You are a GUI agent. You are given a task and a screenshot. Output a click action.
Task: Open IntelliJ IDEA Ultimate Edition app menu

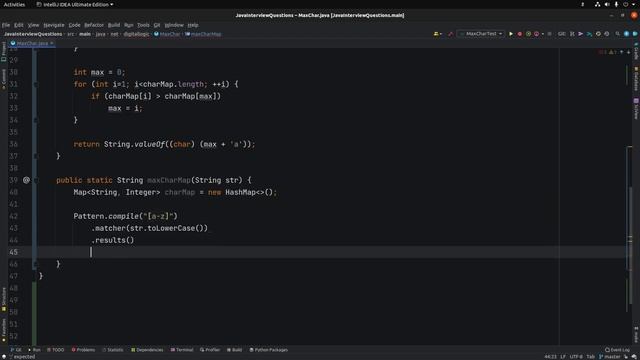point(75,4)
